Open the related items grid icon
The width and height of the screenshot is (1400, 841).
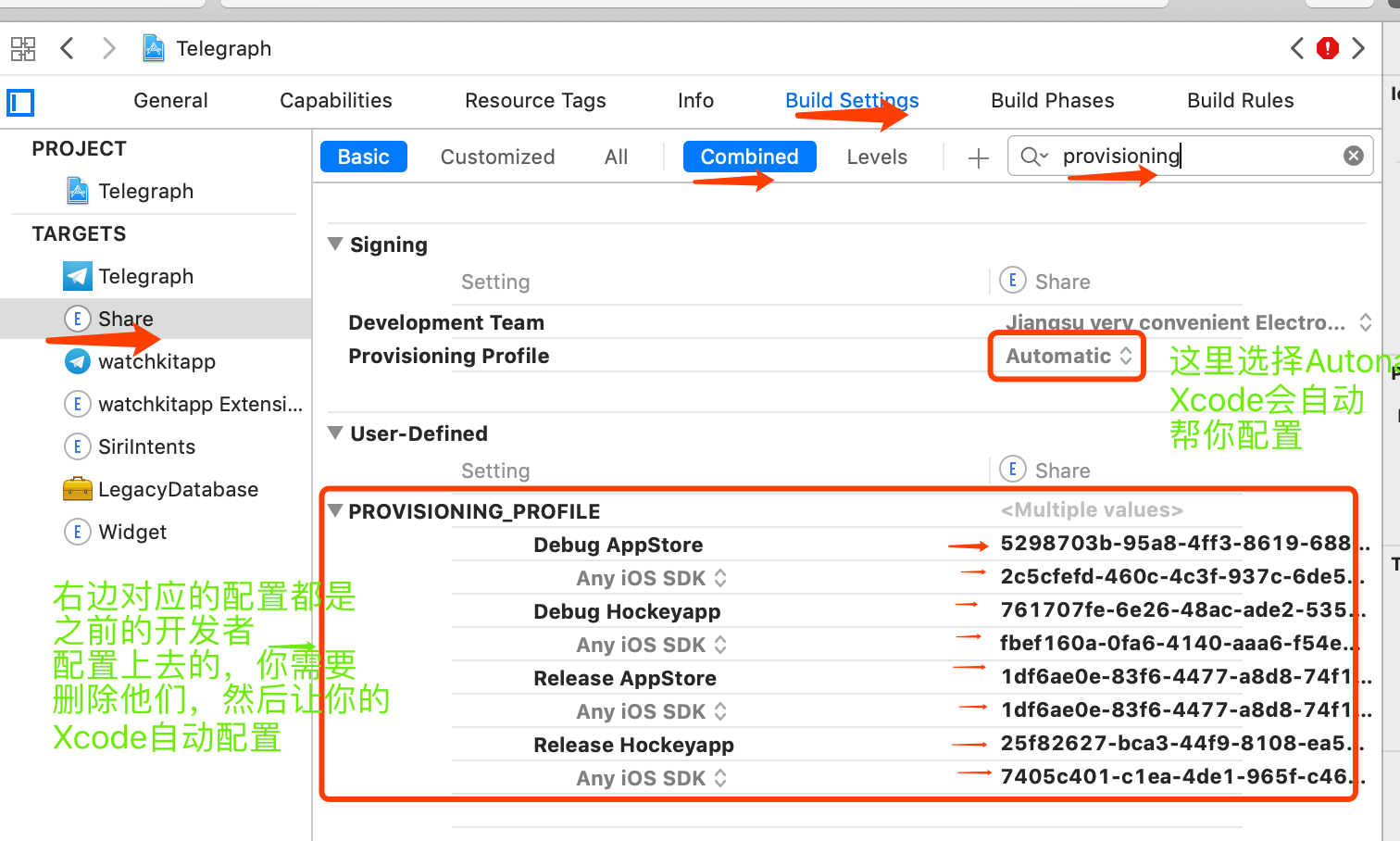[x=23, y=48]
